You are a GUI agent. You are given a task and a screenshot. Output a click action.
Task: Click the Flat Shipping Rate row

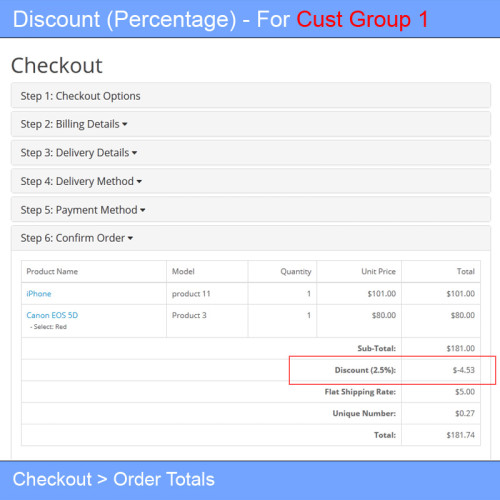point(251,392)
